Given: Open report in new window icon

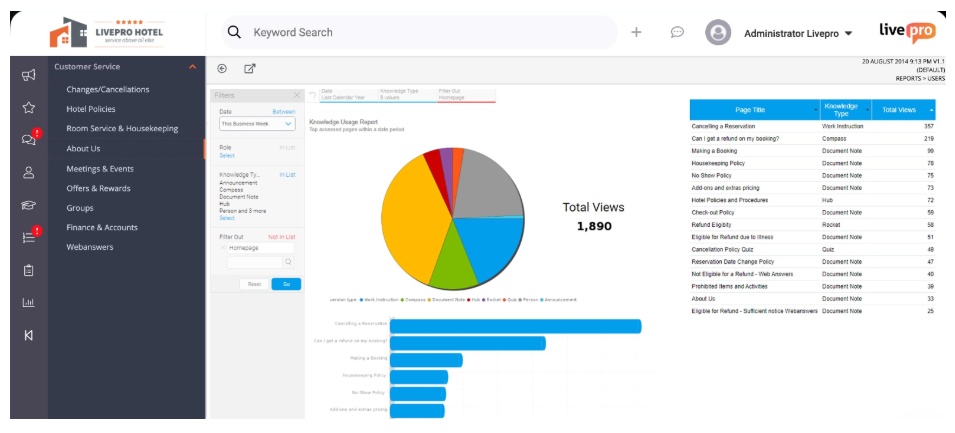Looking at the screenshot, I should (x=249, y=69).
